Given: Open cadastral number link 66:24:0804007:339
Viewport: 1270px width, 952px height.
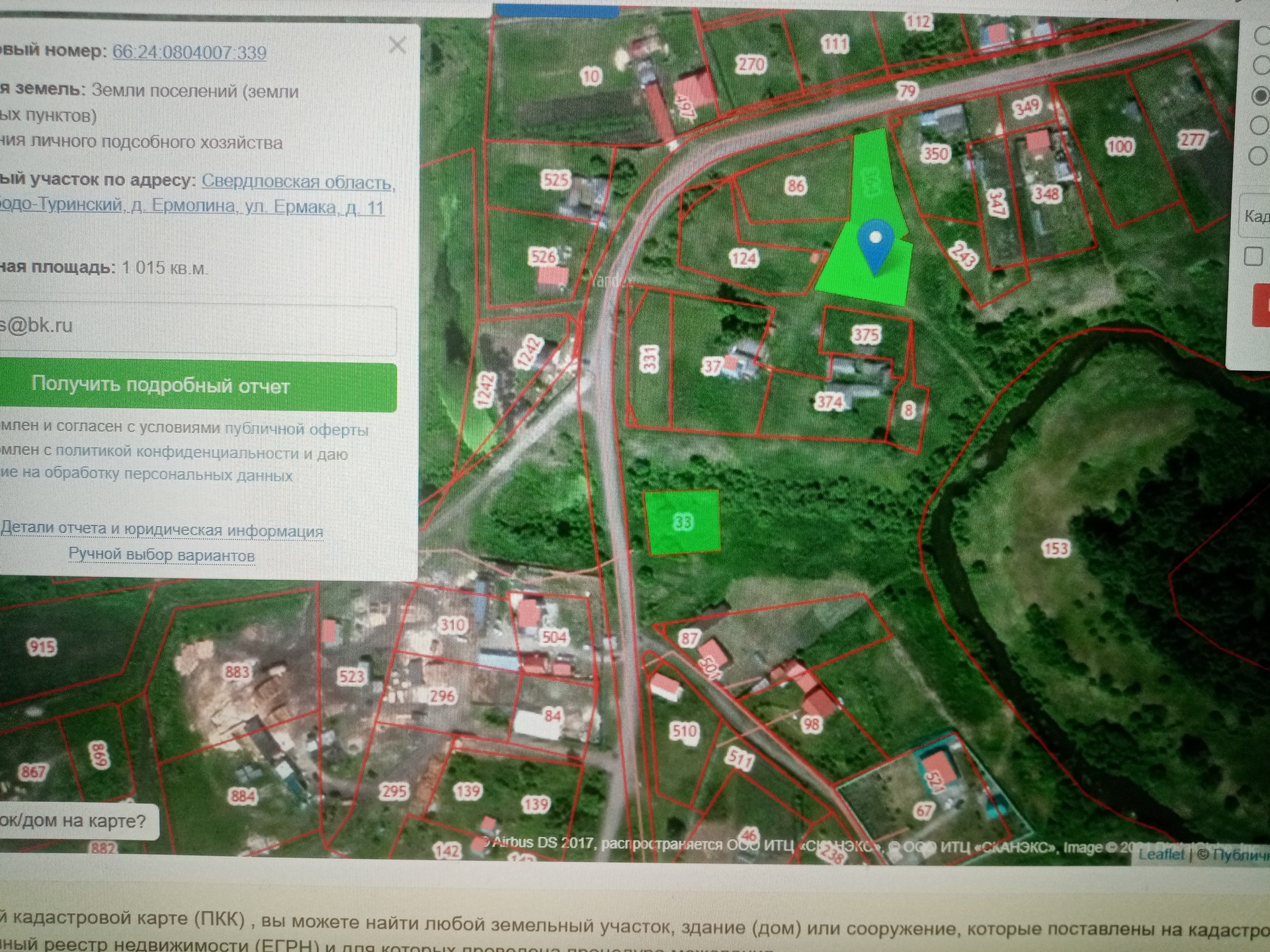Looking at the screenshot, I should coord(189,52).
